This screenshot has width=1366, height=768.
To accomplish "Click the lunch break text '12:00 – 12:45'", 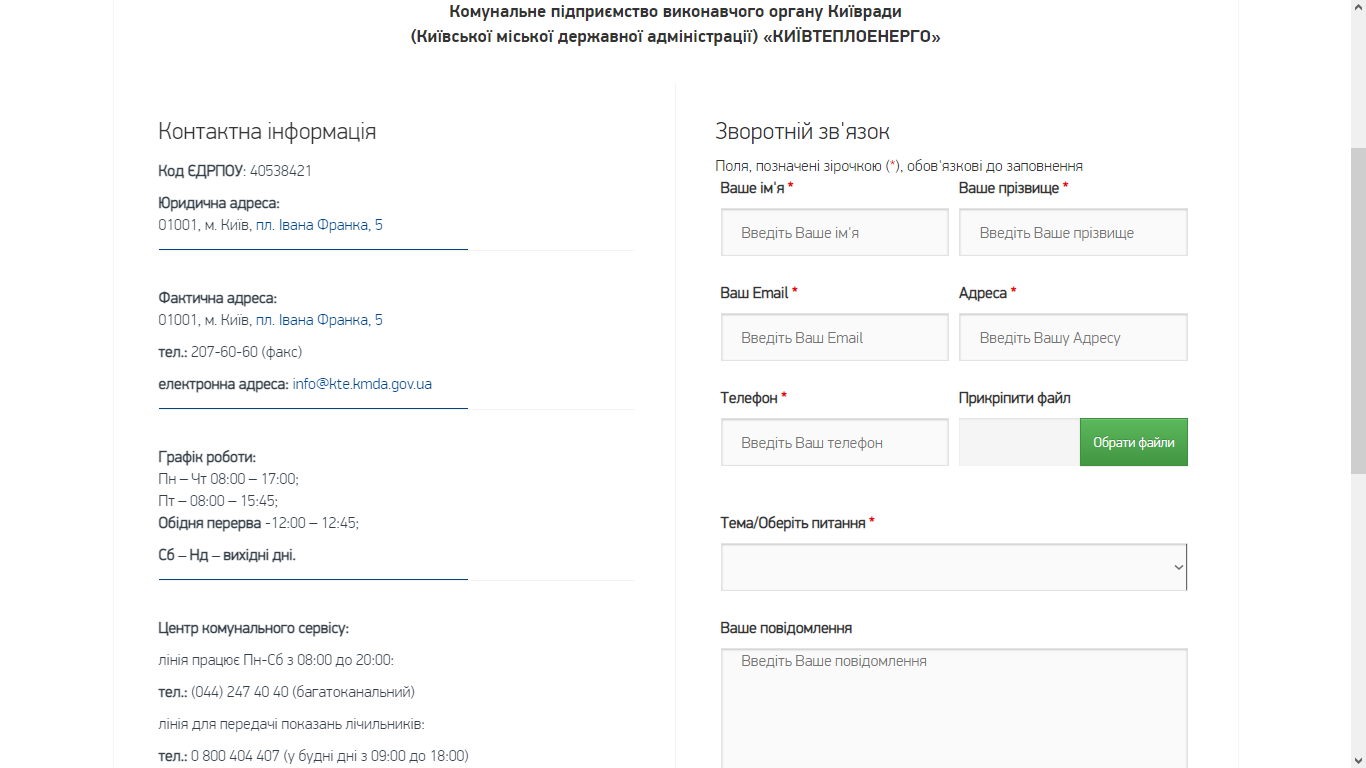I will (312, 523).
